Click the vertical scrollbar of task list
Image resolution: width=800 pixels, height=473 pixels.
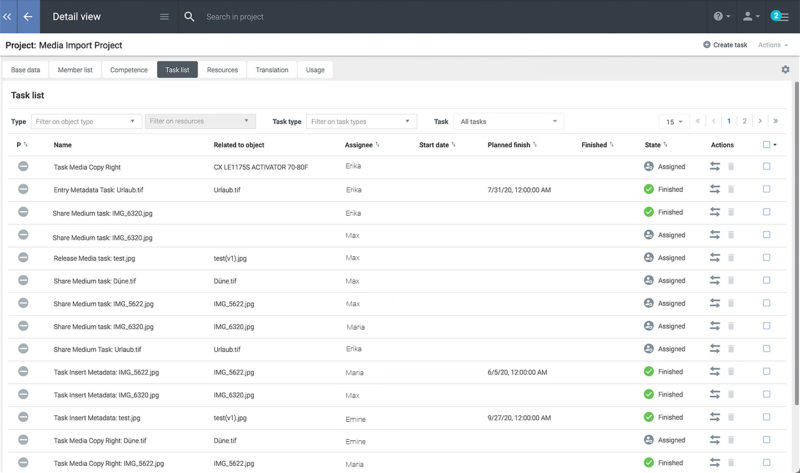[796, 245]
